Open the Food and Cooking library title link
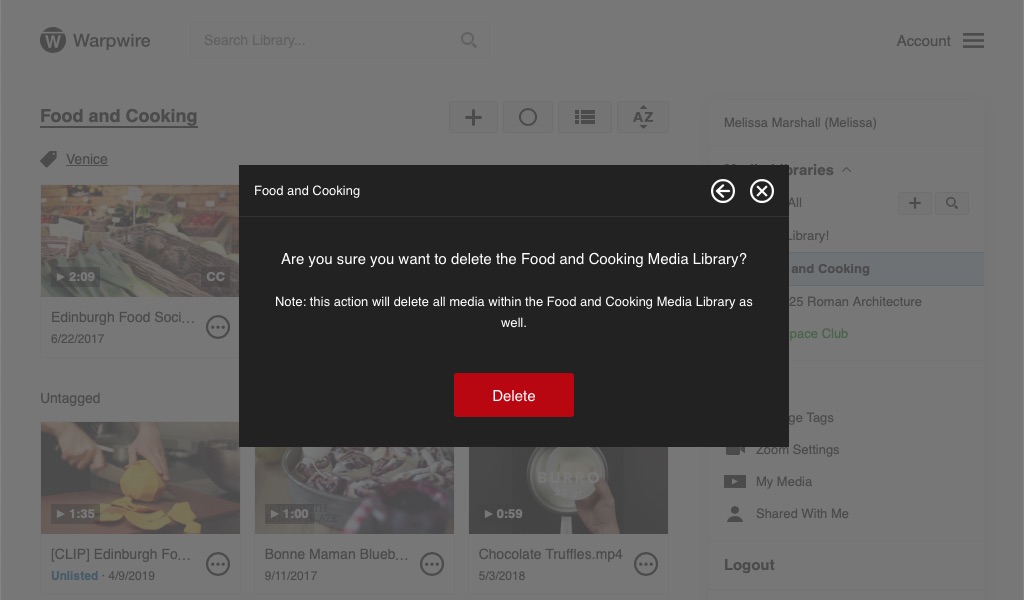This screenshot has width=1024, height=600. [118, 116]
